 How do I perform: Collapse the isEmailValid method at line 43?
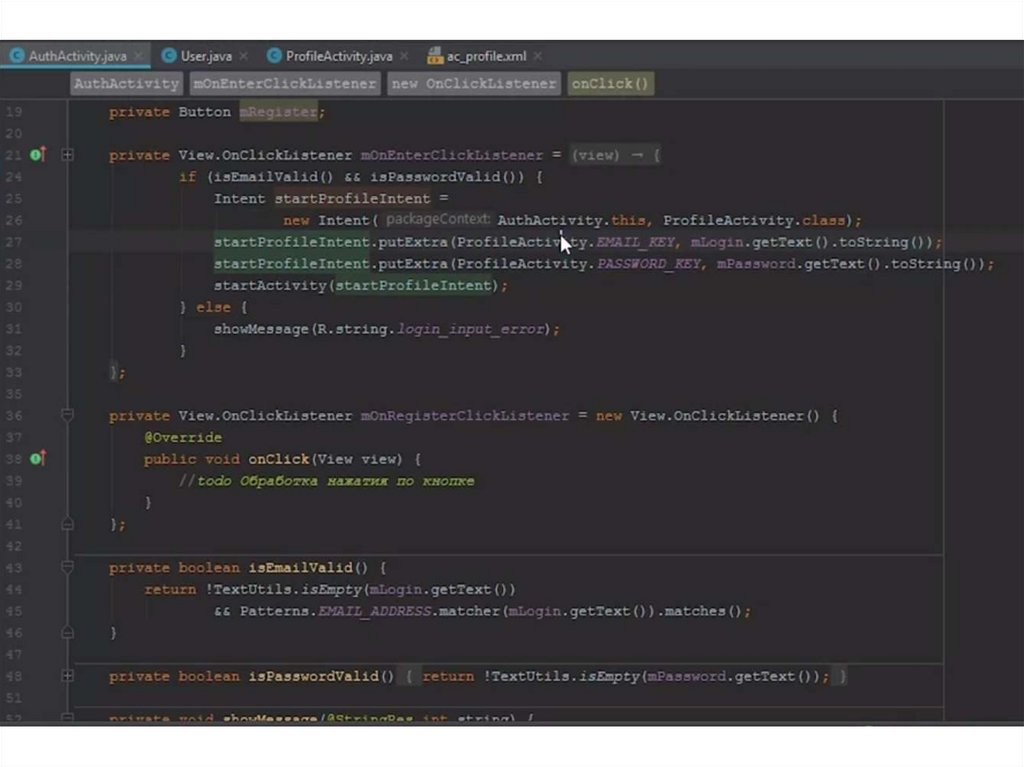click(x=67, y=567)
